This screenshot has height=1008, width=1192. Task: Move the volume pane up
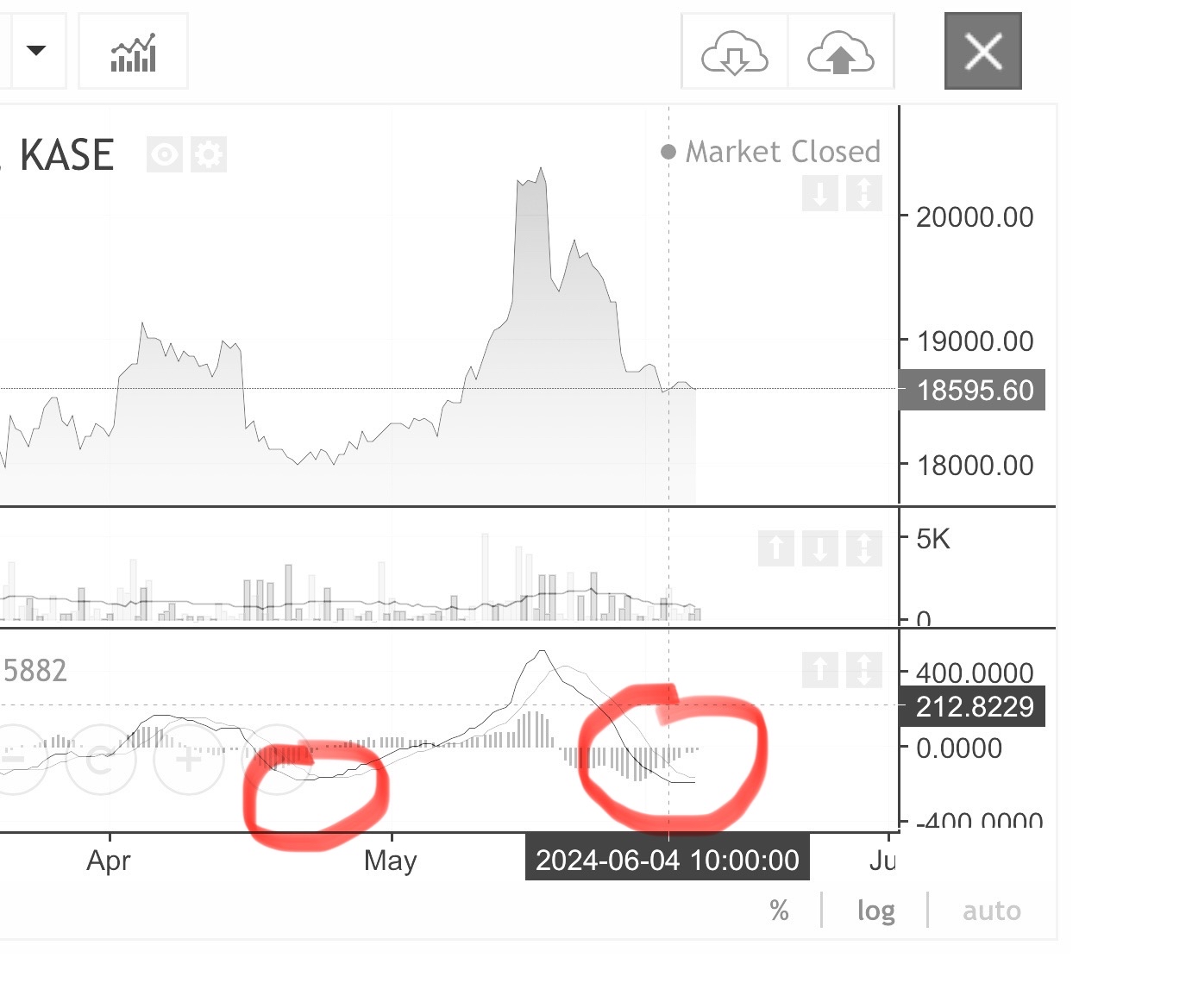tap(775, 548)
